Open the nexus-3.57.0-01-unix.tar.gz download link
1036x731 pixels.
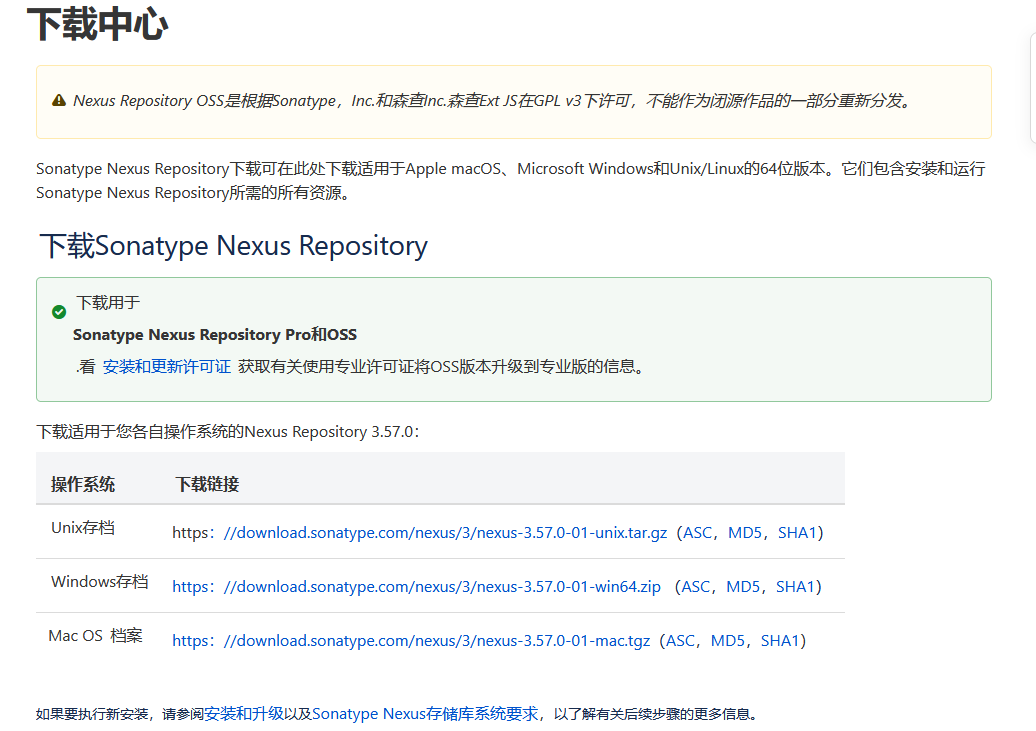pos(445,533)
